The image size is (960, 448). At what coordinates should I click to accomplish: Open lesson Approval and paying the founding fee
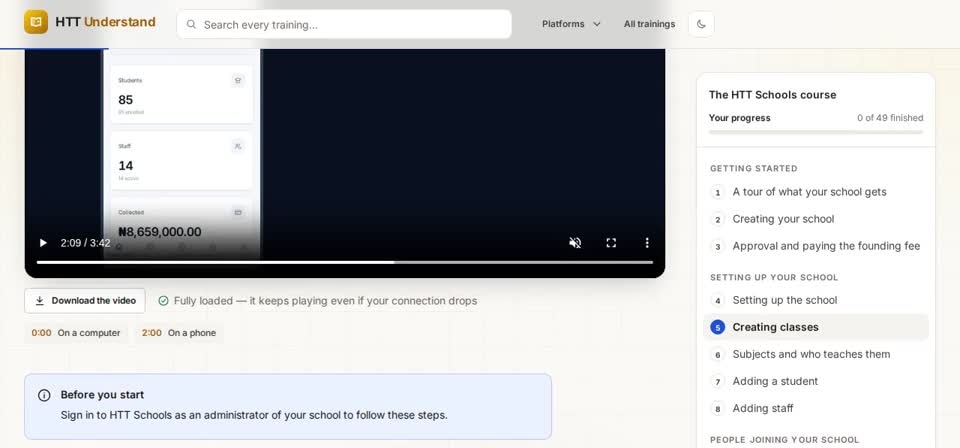click(816, 246)
